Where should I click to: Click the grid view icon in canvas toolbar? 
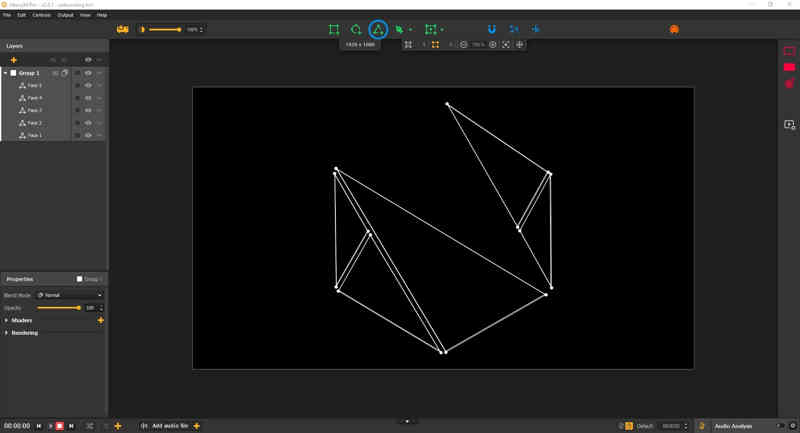(408, 45)
